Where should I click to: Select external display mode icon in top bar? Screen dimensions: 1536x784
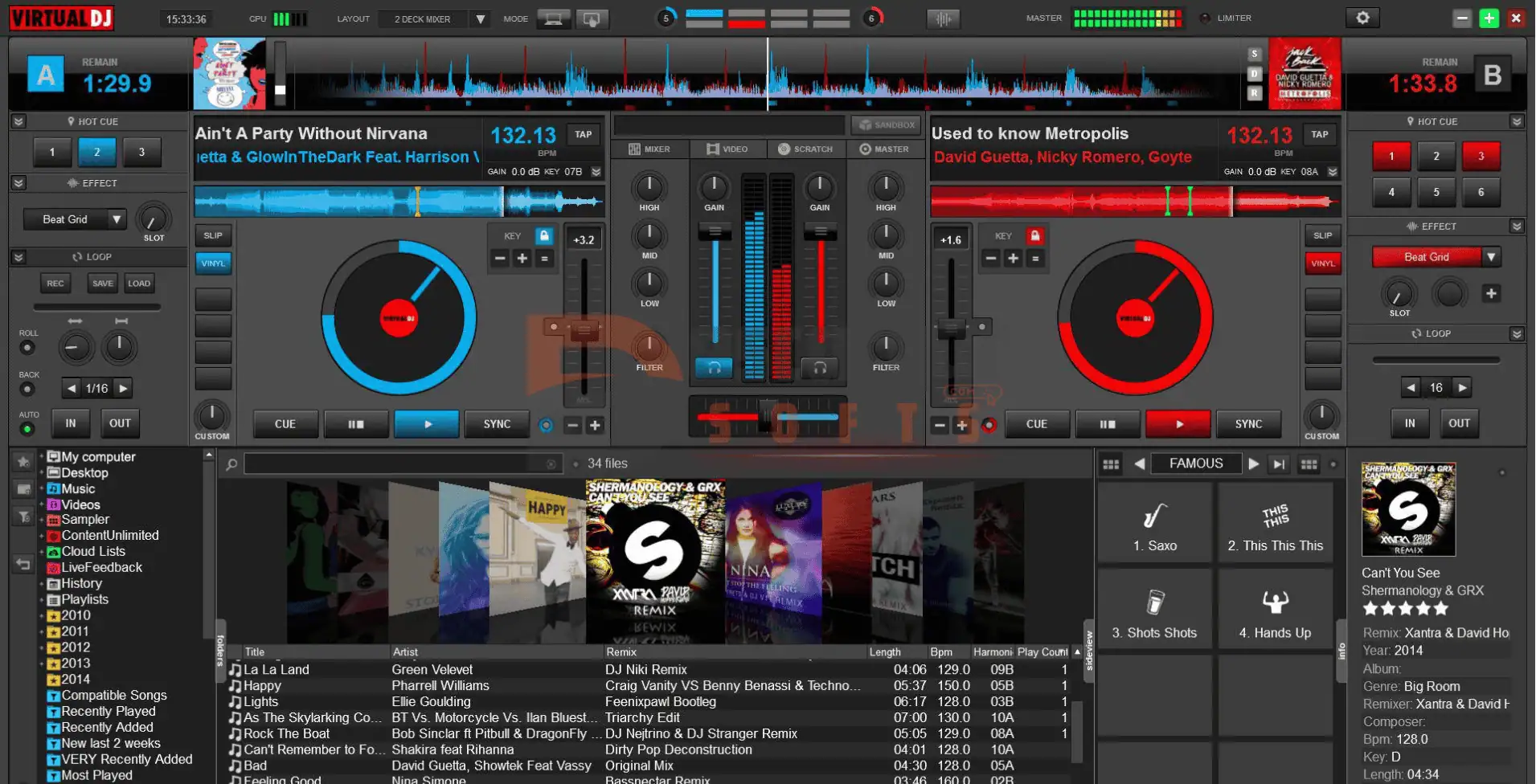[592, 18]
